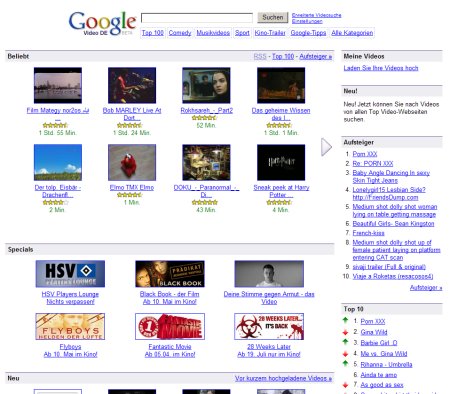Image resolution: width=450 pixels, height=394 pixels.
Task: Click the Suchen search button
Action: pos(273,17)
